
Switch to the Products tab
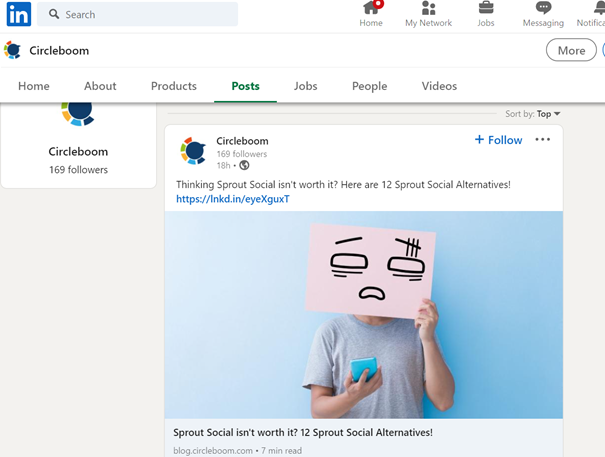click(x=174, y=86)
